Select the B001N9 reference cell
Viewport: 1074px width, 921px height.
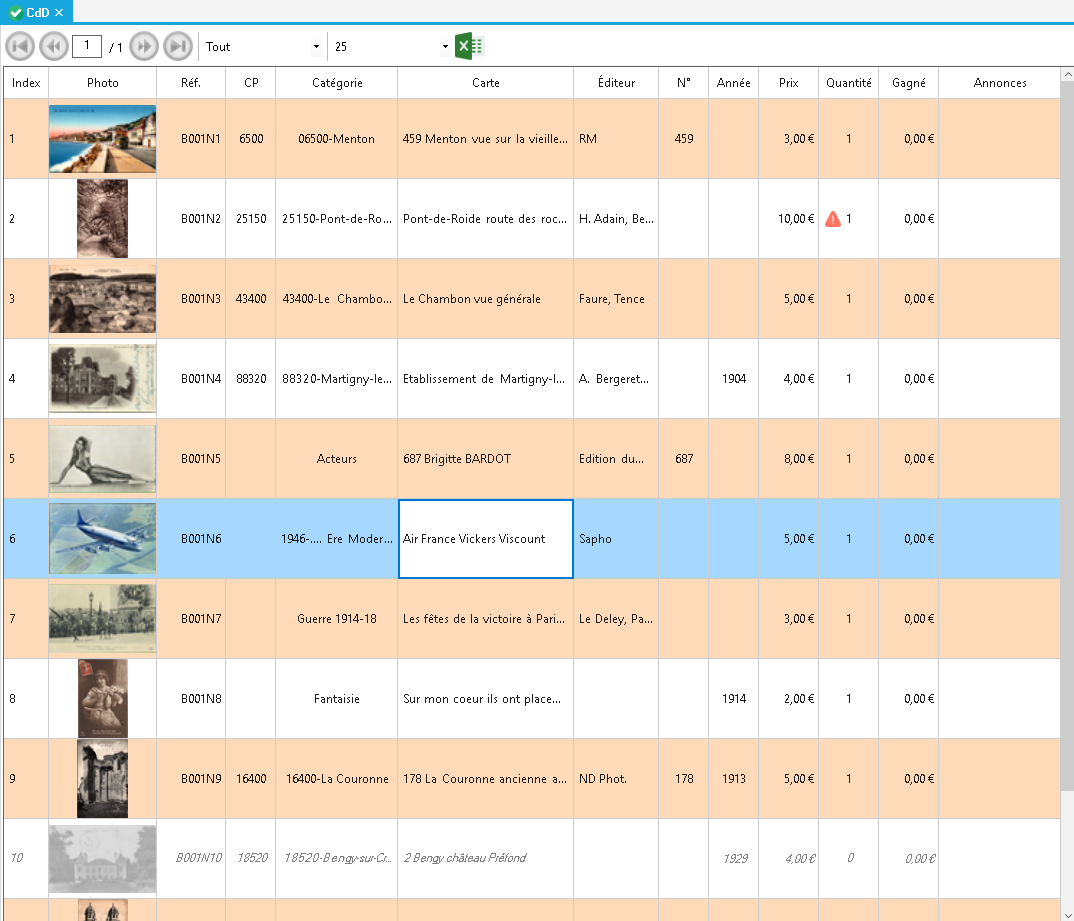201,779
